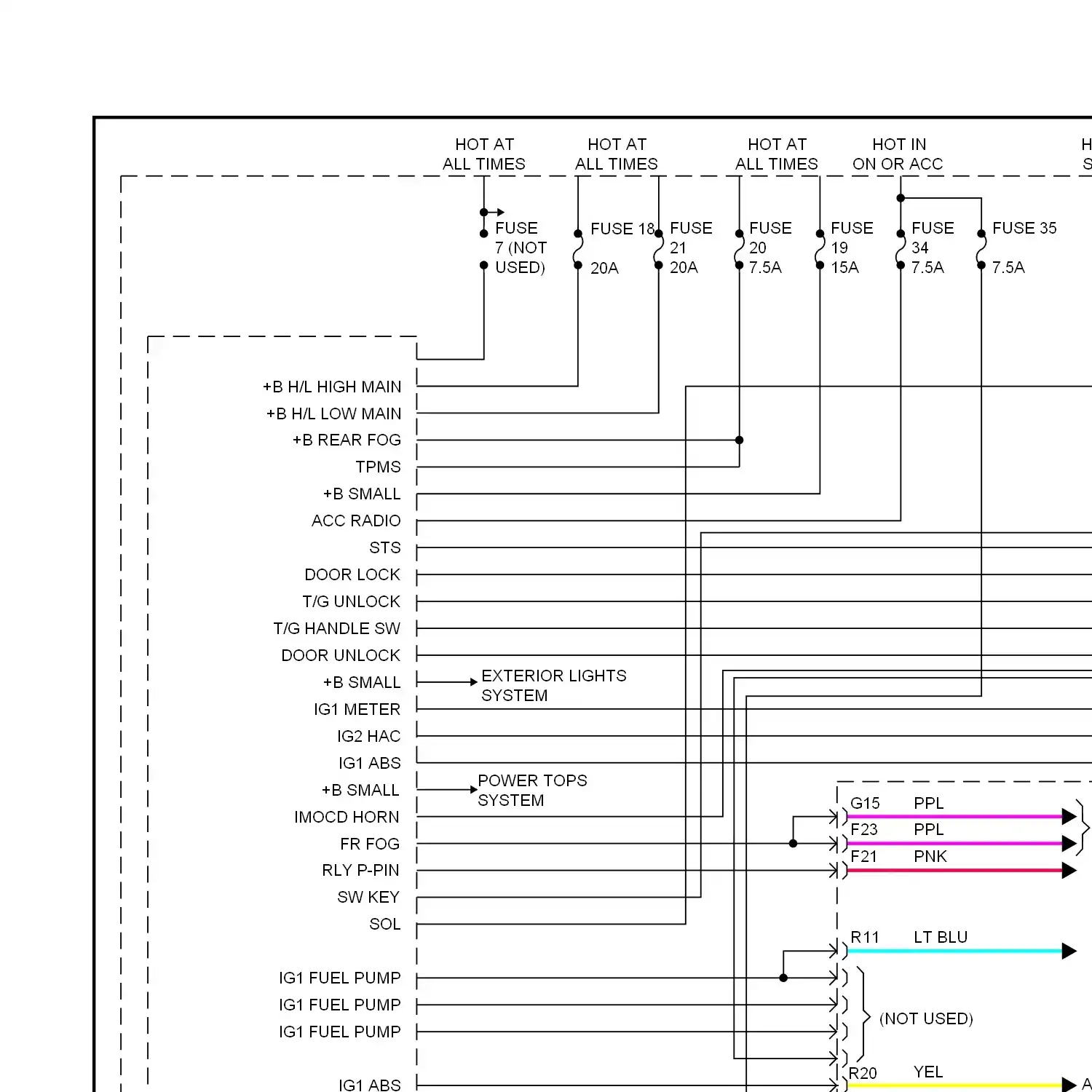Click connector pin F23 label
Screen dimensions: 1092x1092
tap(864, 829)
